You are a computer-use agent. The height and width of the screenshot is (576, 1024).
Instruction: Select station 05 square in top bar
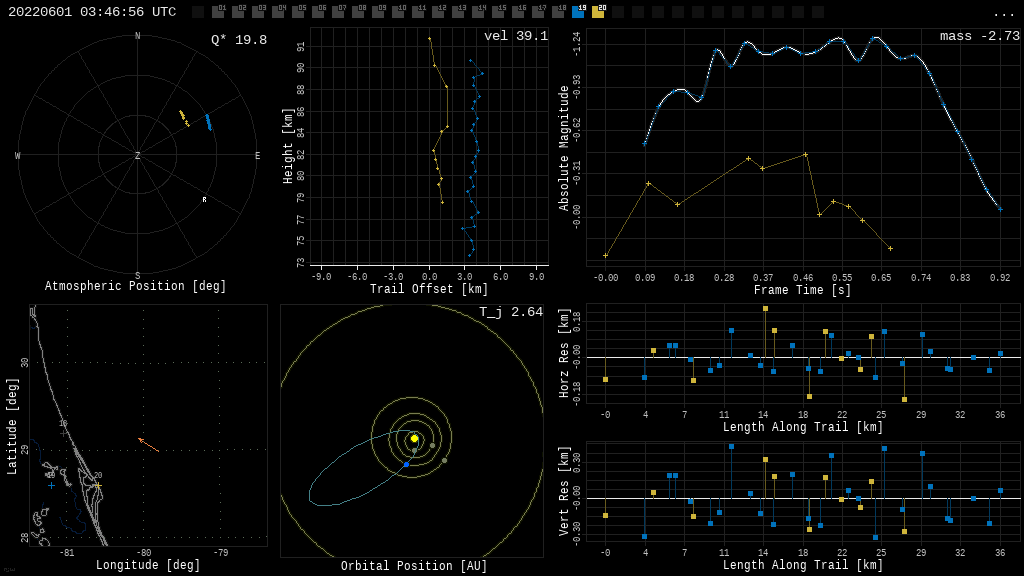click(x=298, y=12)
